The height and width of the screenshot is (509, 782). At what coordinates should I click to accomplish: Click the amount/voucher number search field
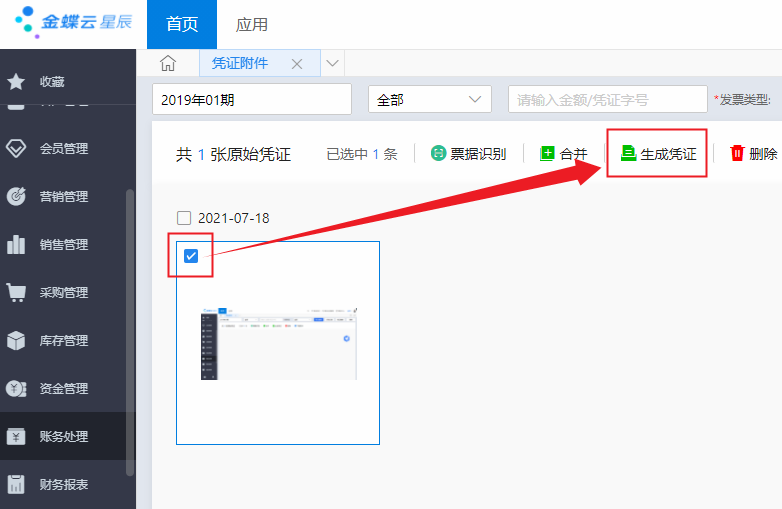click(x=607, y=99)
